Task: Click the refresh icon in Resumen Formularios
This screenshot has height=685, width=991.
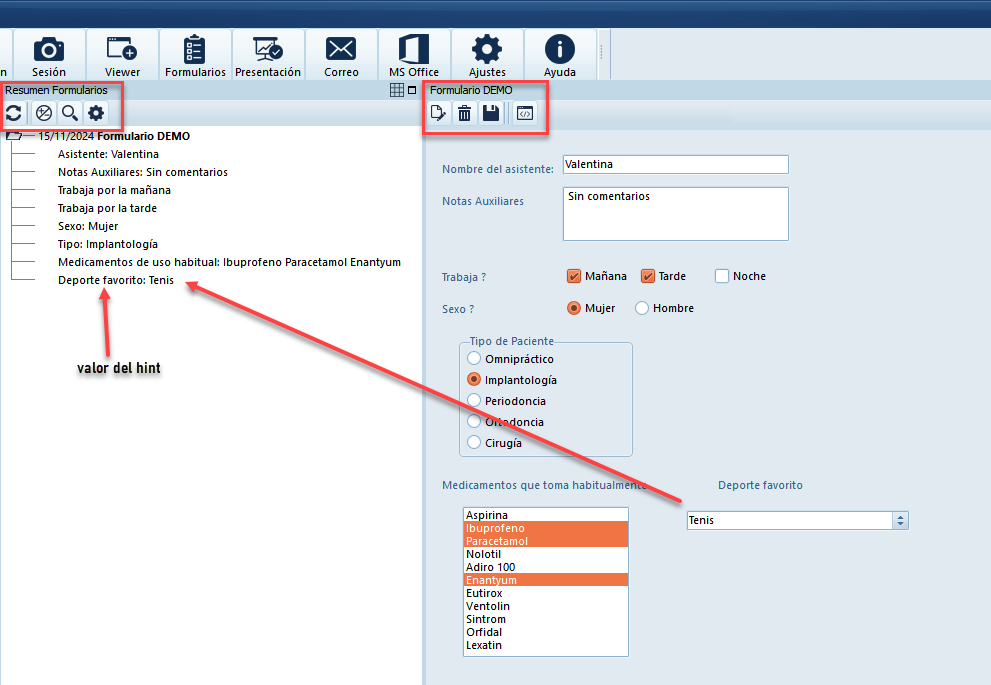Action: click(14, 113)
